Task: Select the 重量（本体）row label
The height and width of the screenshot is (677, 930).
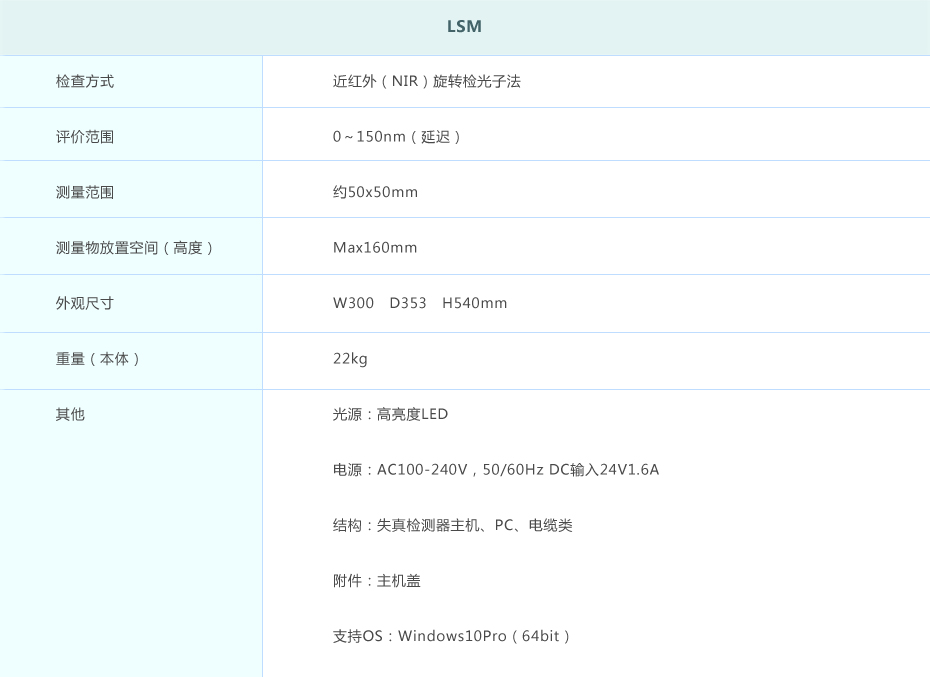Action: tap(99, 359)
